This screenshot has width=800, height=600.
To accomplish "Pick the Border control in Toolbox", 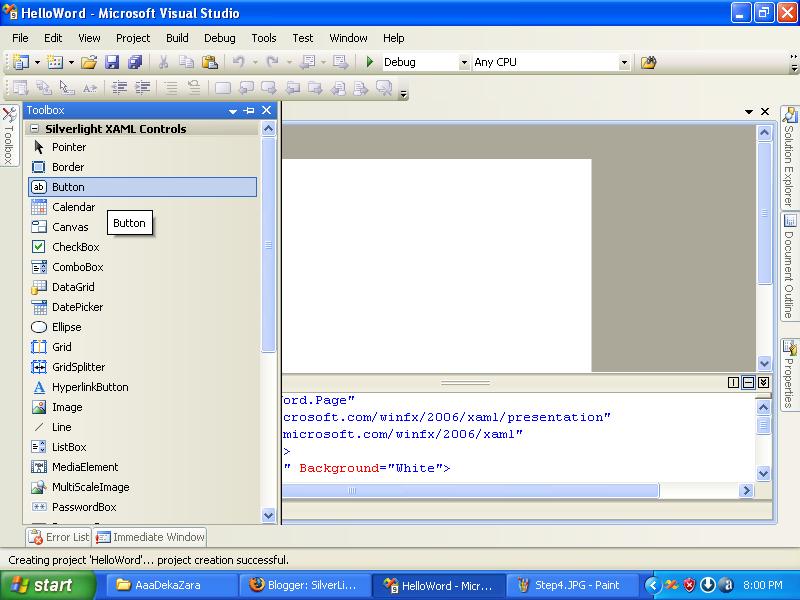I will [x=143, y=167].
